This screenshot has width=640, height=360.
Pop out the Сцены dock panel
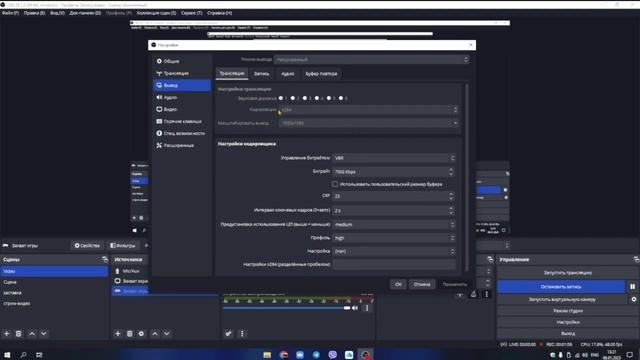click(x=105, y=259)
